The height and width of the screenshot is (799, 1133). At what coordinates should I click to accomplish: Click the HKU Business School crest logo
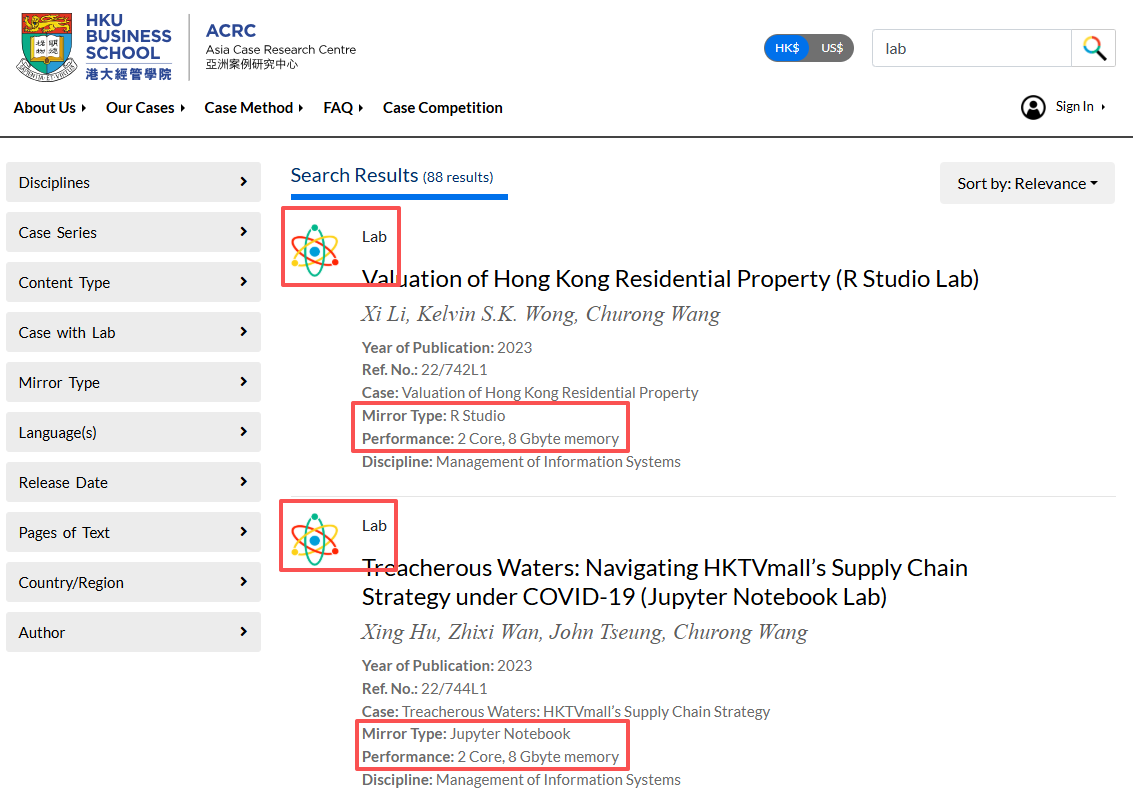46,47
